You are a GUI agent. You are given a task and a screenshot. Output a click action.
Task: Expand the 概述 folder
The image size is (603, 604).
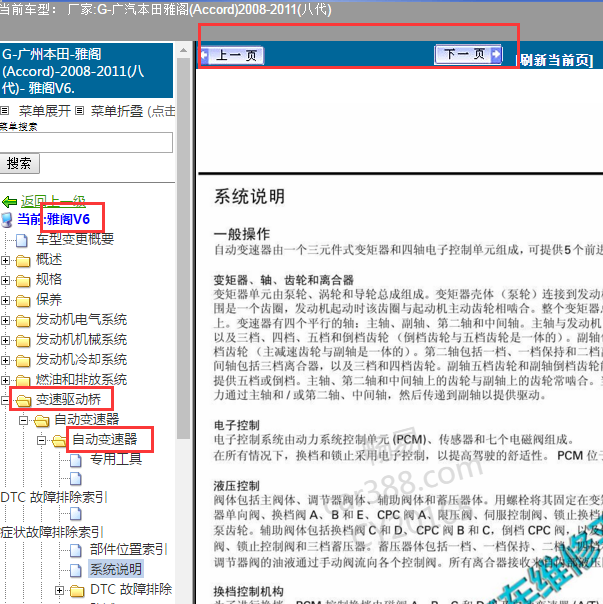pyautogui.click(x=5, y=261)
